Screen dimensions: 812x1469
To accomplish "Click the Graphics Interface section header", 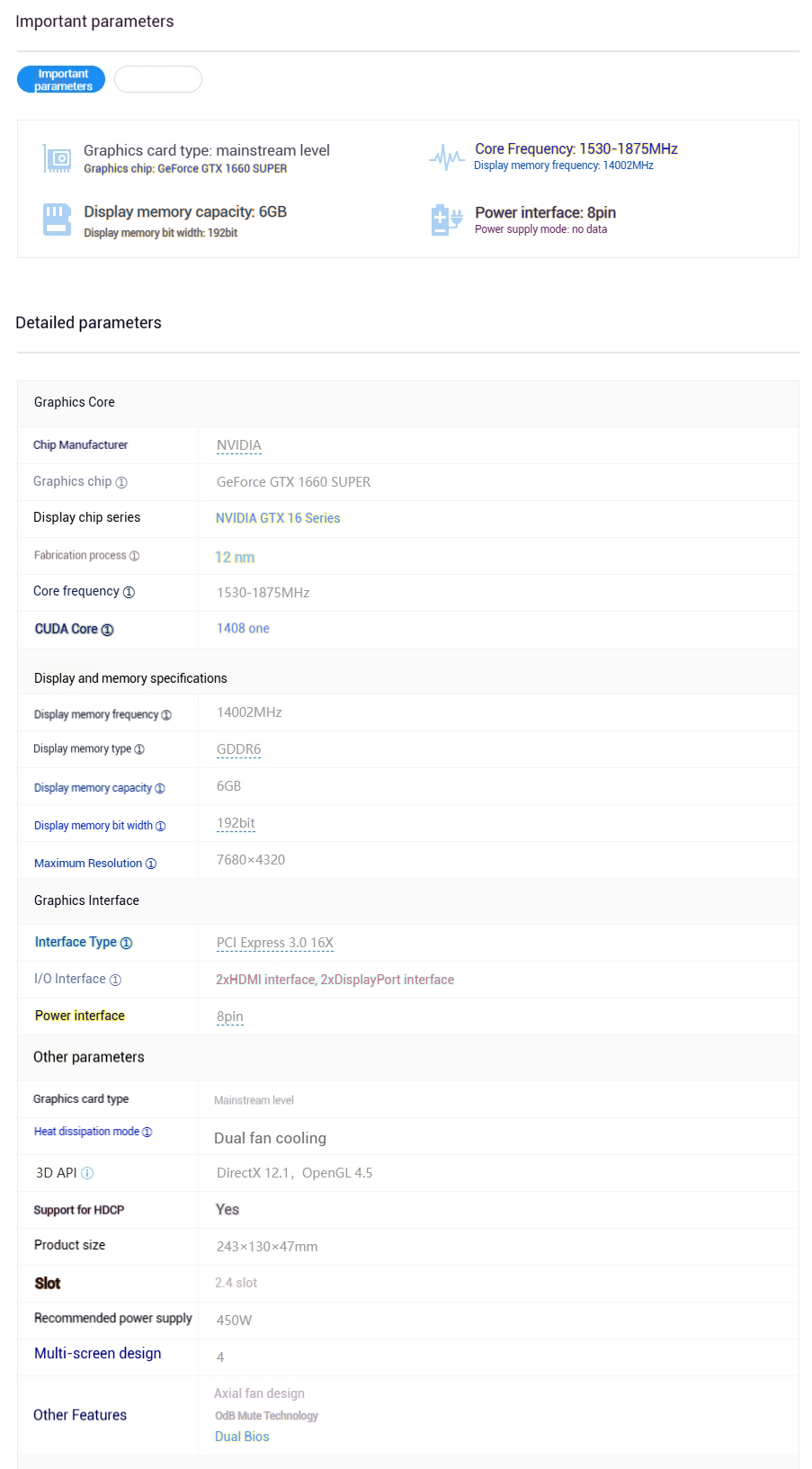I will tap(86, 900).
